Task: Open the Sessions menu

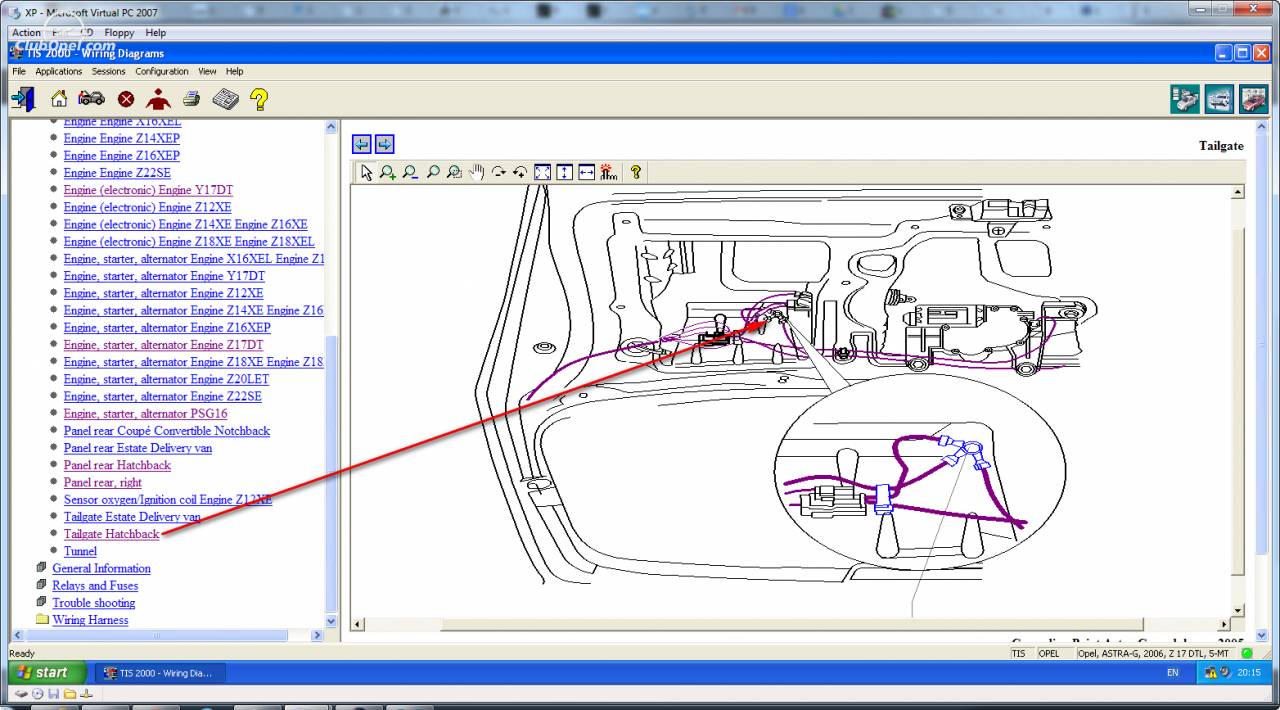Action: pyautogui.click(x=109, y=71)
